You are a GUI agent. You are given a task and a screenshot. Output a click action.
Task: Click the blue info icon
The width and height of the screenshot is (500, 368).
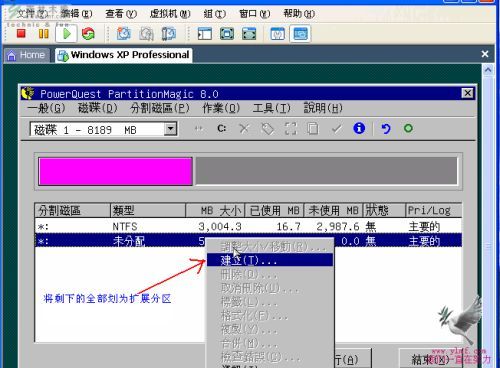point(359,128)
